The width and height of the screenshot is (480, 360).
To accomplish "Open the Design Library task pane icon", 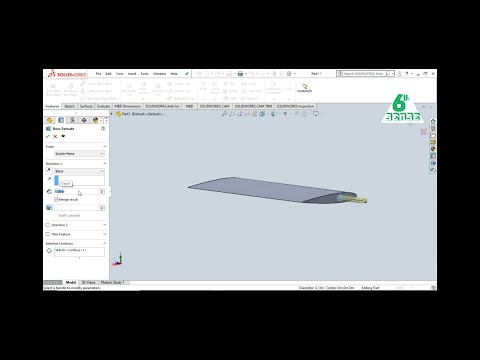I will click(x=433, y=128).
